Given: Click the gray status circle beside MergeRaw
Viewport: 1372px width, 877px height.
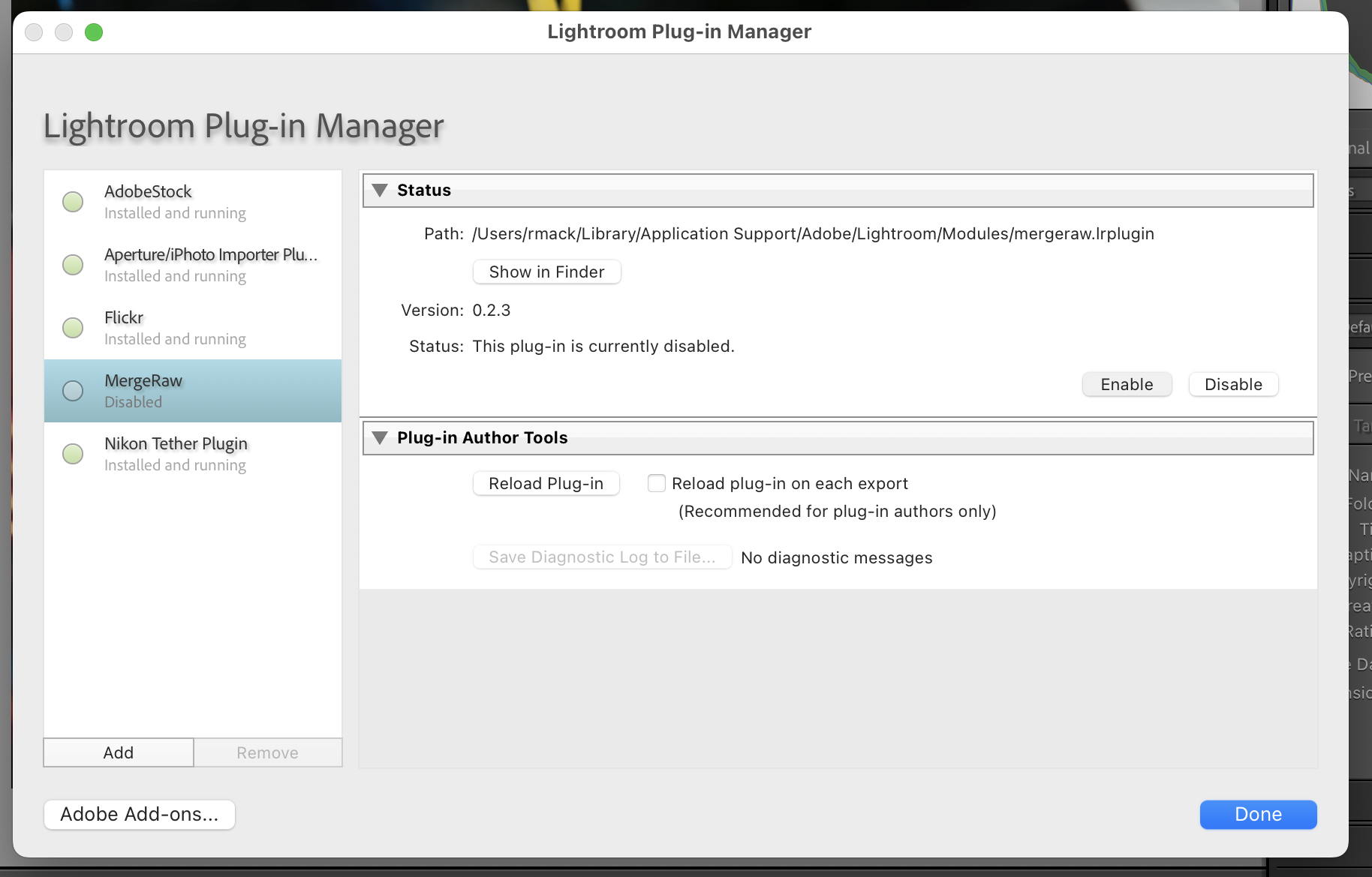Looking at the screenshot, I should point(72,391).
